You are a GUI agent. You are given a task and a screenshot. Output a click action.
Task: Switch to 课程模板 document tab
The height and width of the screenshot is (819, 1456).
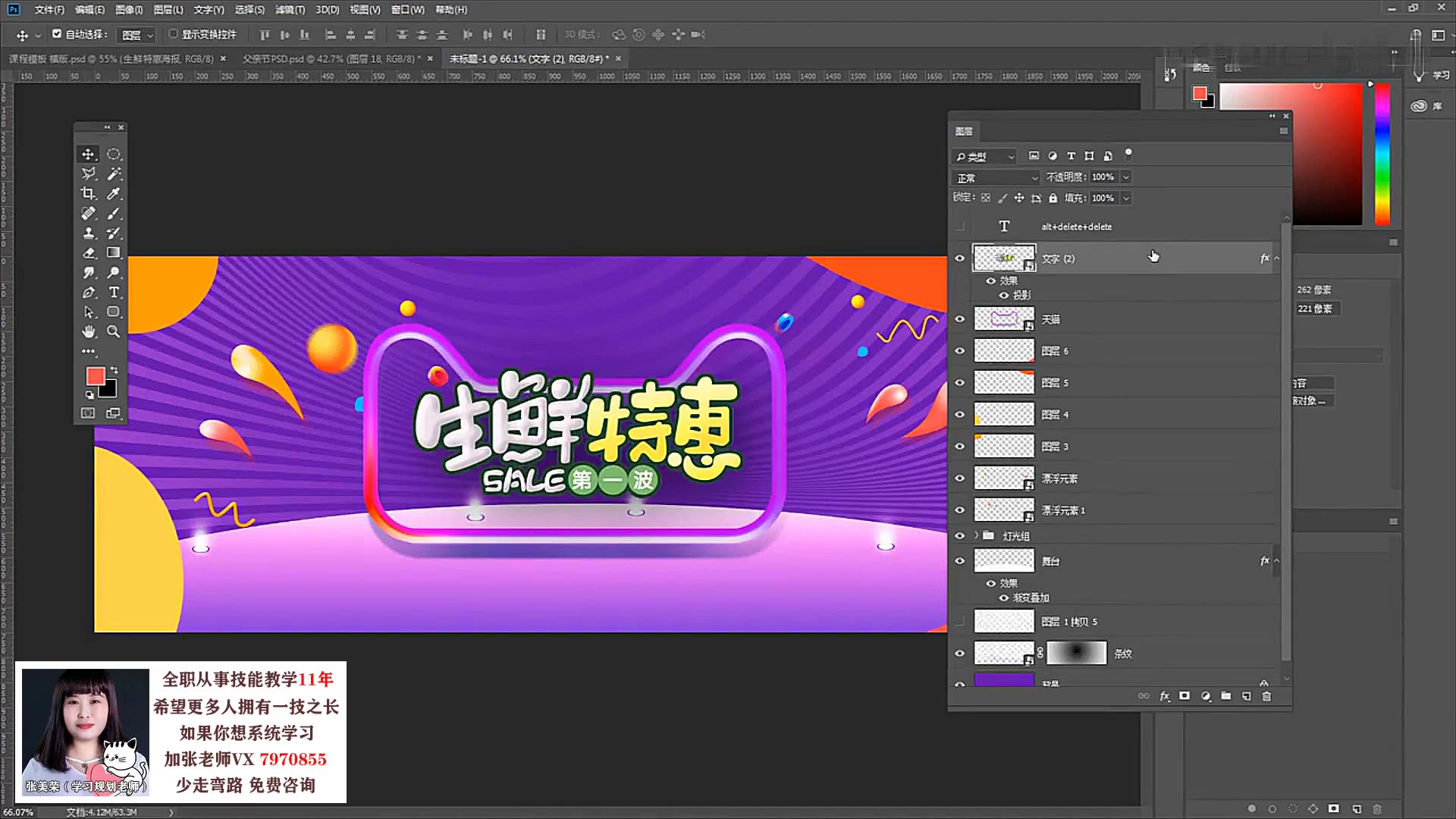coord(111,58)
